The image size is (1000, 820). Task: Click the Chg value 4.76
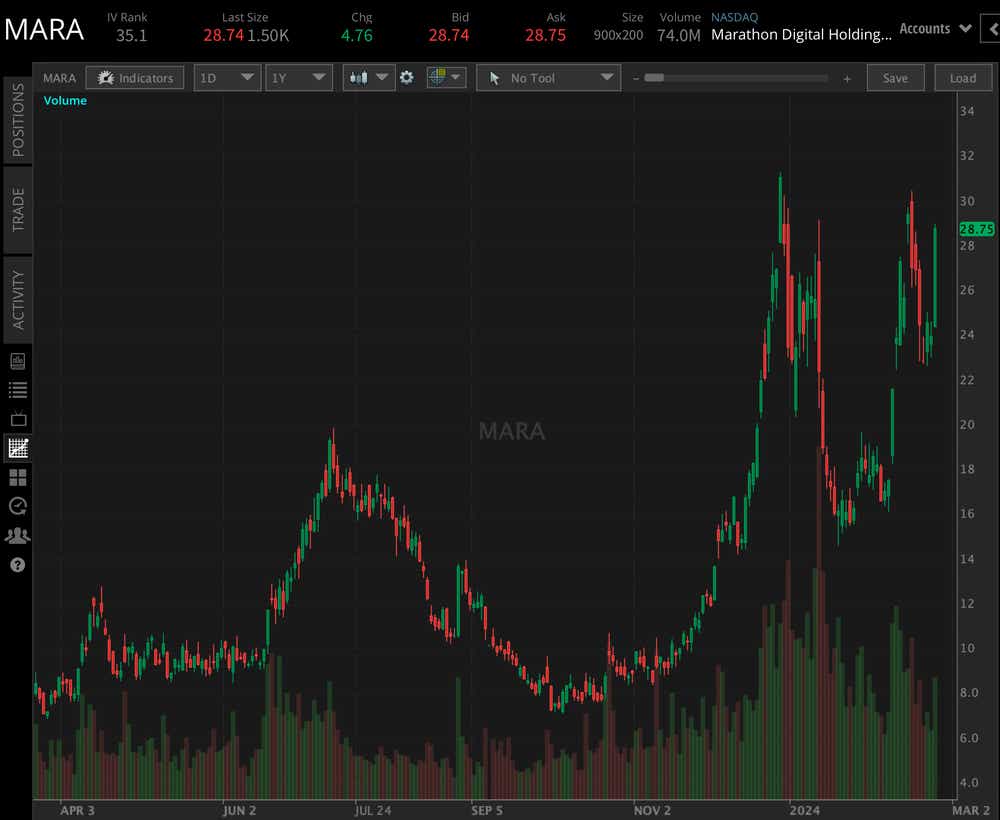pos(357,36)
